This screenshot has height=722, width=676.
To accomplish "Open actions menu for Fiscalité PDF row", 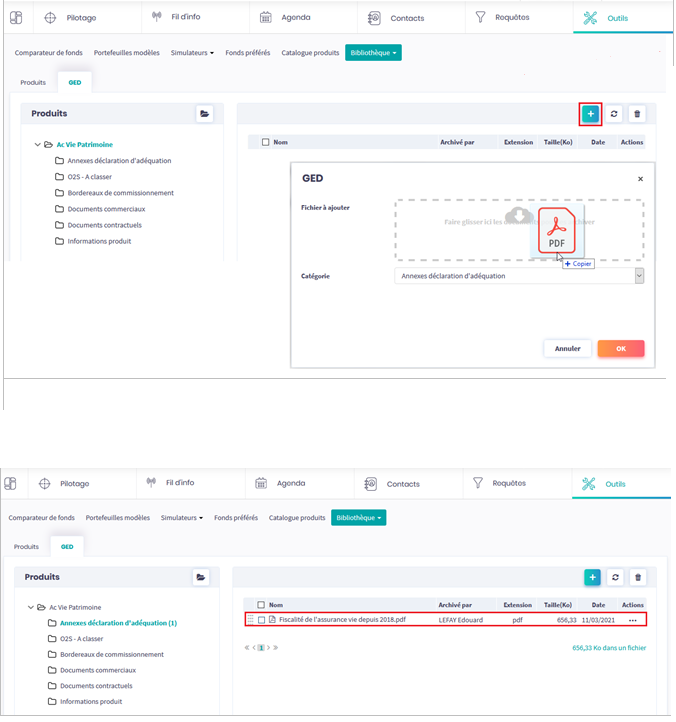I will [632, 620].
